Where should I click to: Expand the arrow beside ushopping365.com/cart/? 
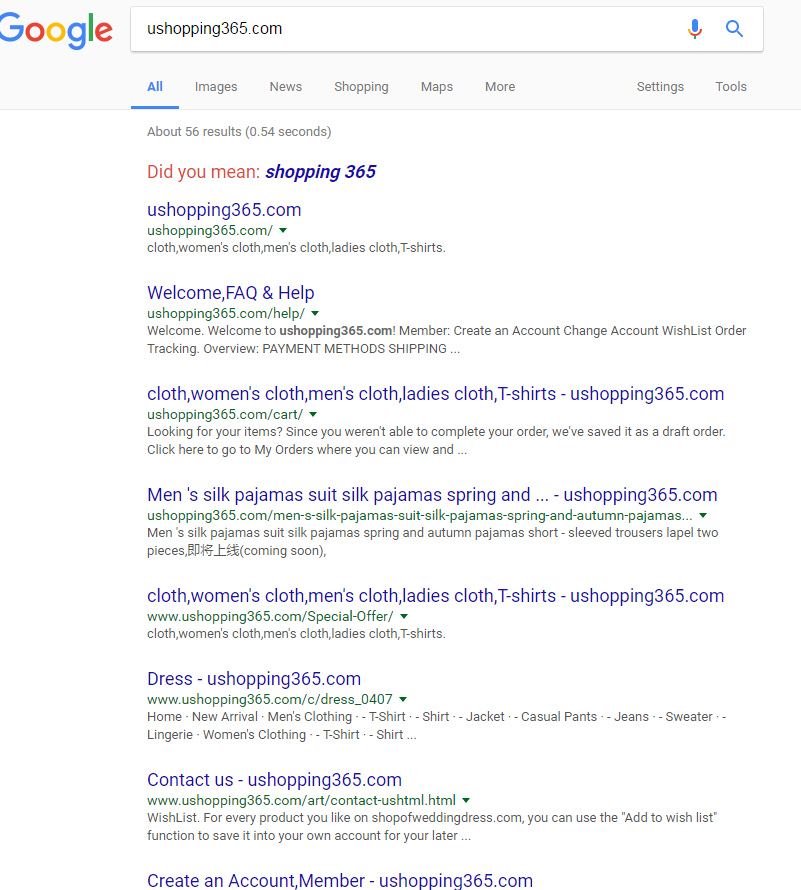point(313,414)
